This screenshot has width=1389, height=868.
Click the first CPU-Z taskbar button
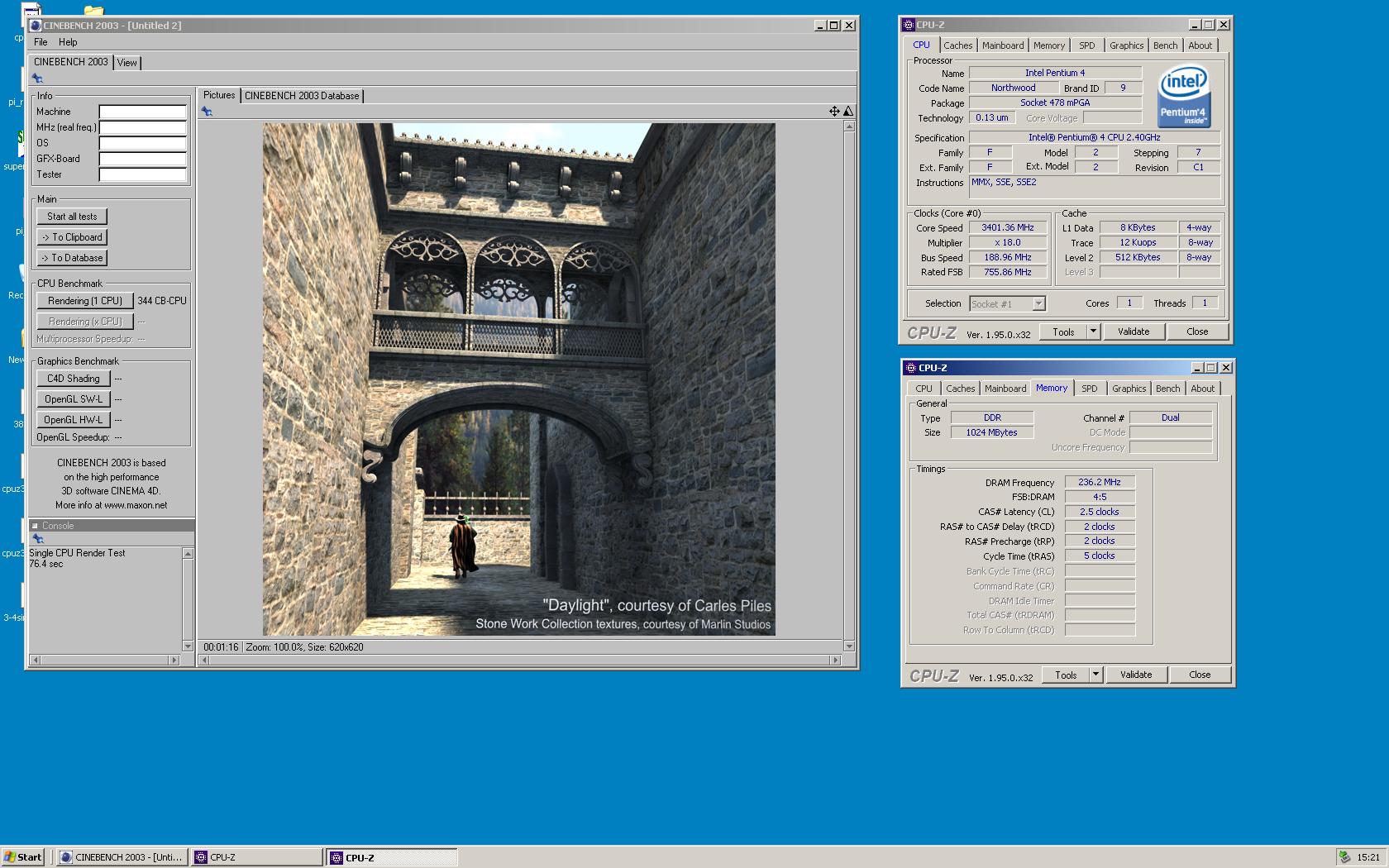click(x=257, y=857)
